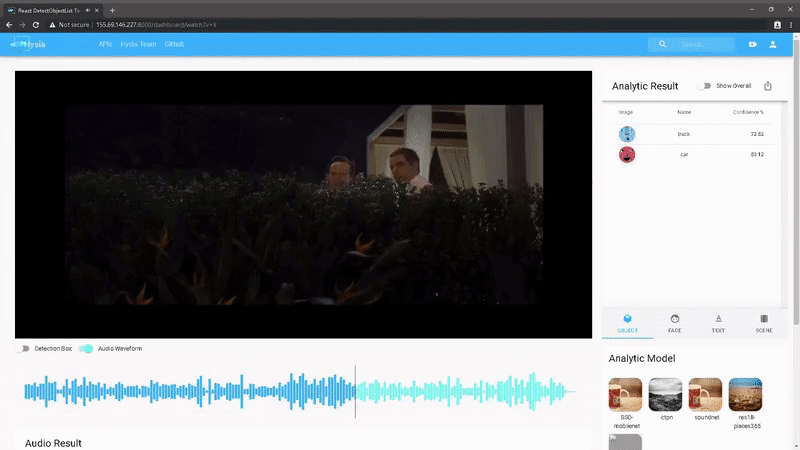Click the Name column header
800x450 pixels.
coord(684,112)
